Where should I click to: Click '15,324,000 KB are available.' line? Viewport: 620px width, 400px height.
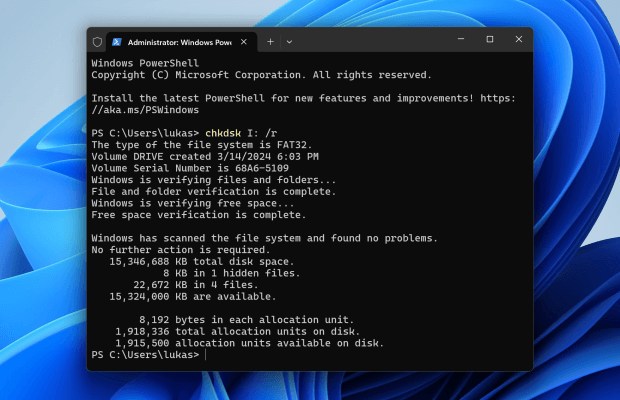click(193, 296)
